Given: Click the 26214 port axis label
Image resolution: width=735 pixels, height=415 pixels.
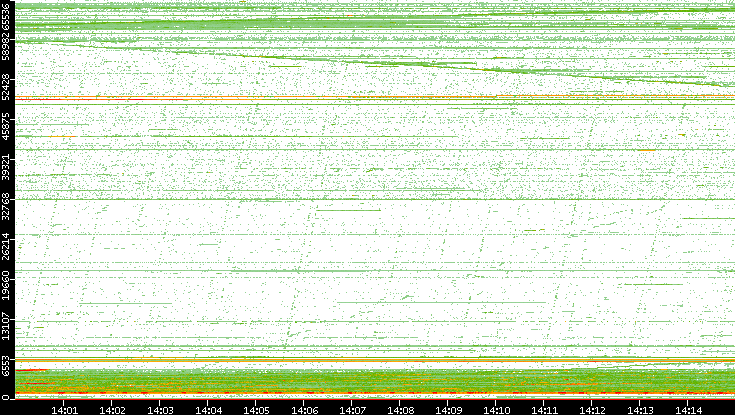Looking at the screenshot, I should point(6,246).
